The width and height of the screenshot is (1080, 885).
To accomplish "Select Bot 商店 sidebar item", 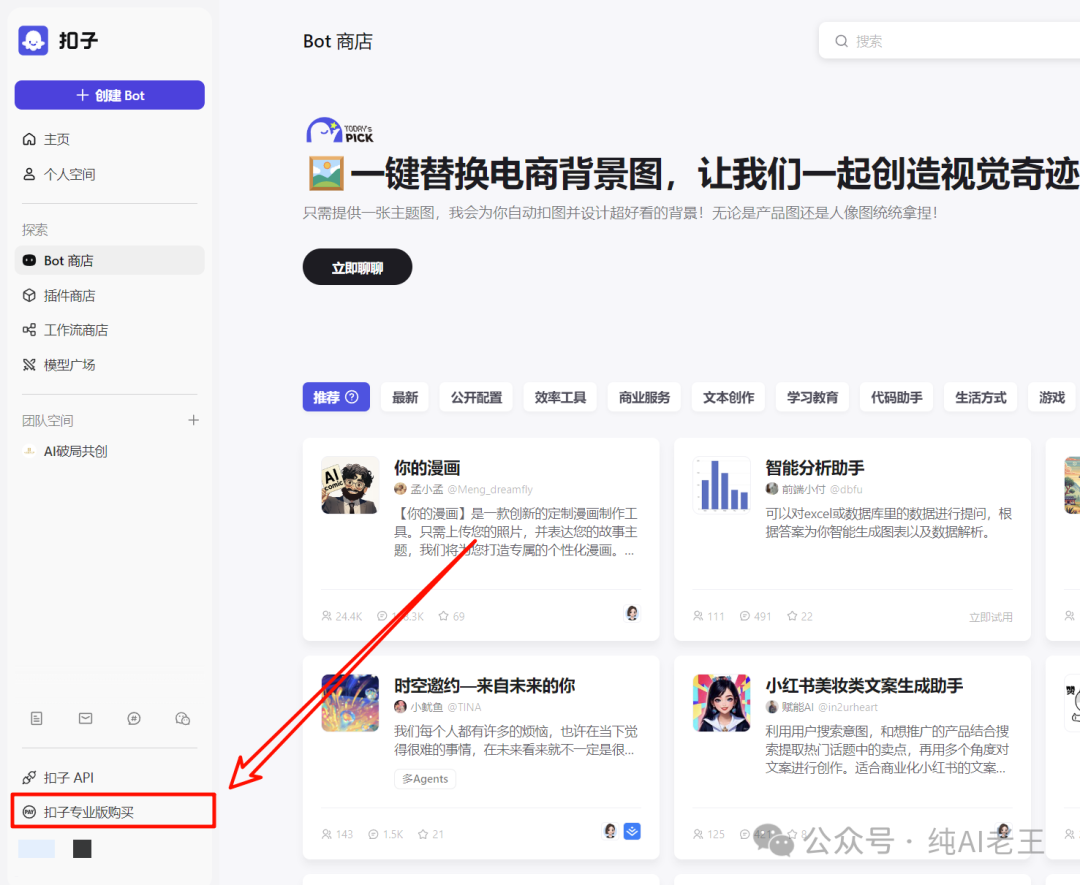I will [110, 260].
